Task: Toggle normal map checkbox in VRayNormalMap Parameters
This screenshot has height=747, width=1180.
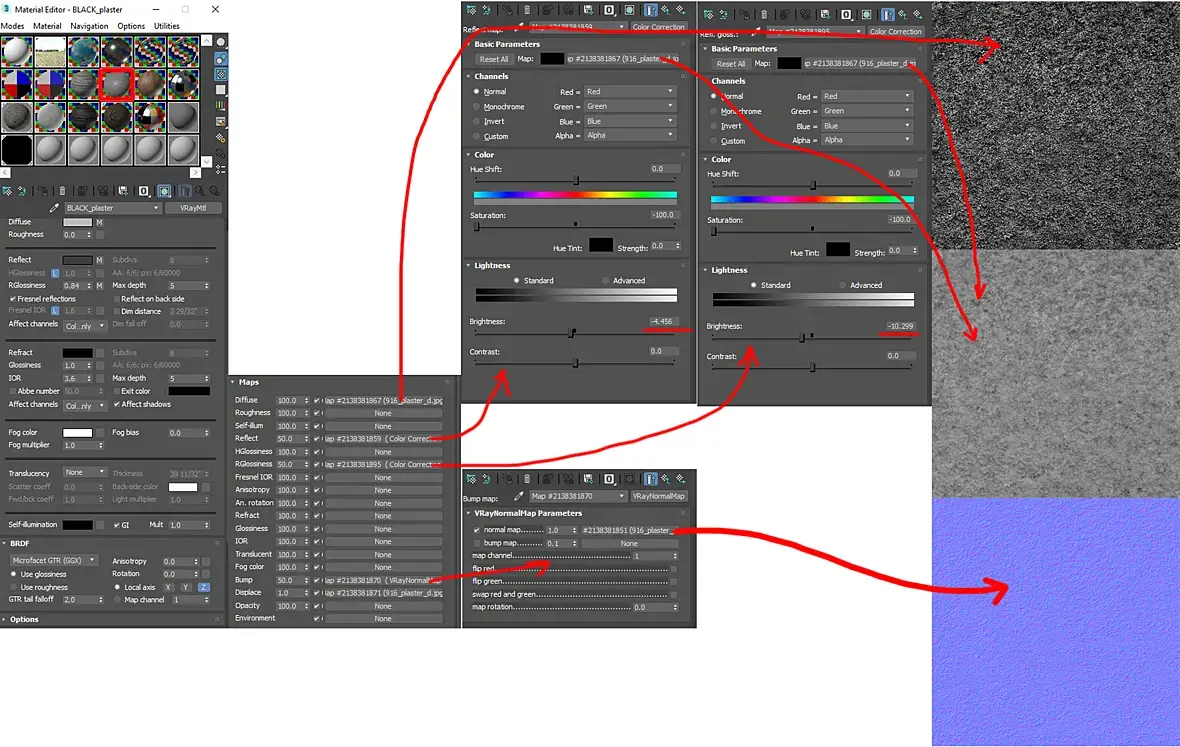Action: pyautogui.click(x=476, y=530)
